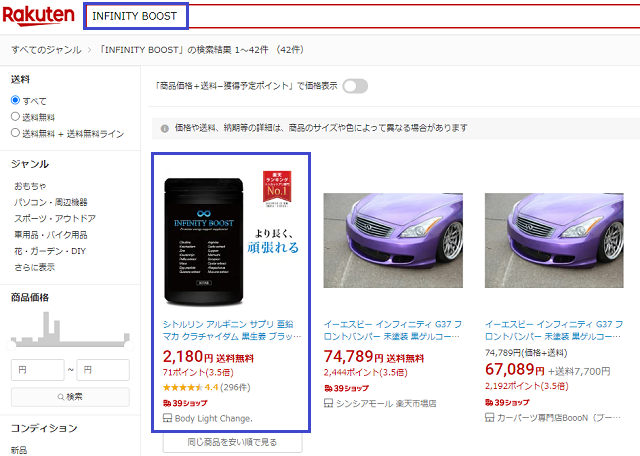Open the INFINITY BOOST supplement product image
The image size is (640, 456).
231,240
